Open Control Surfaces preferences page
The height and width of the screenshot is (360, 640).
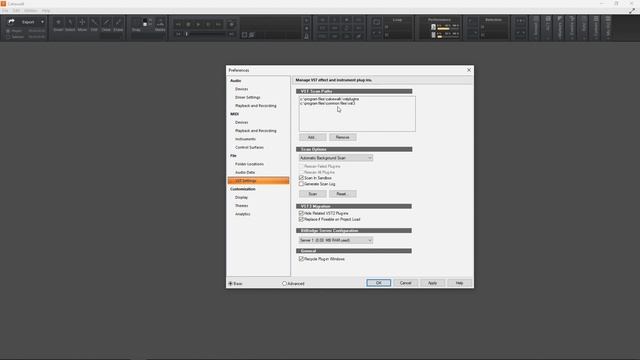pos(249,147)
